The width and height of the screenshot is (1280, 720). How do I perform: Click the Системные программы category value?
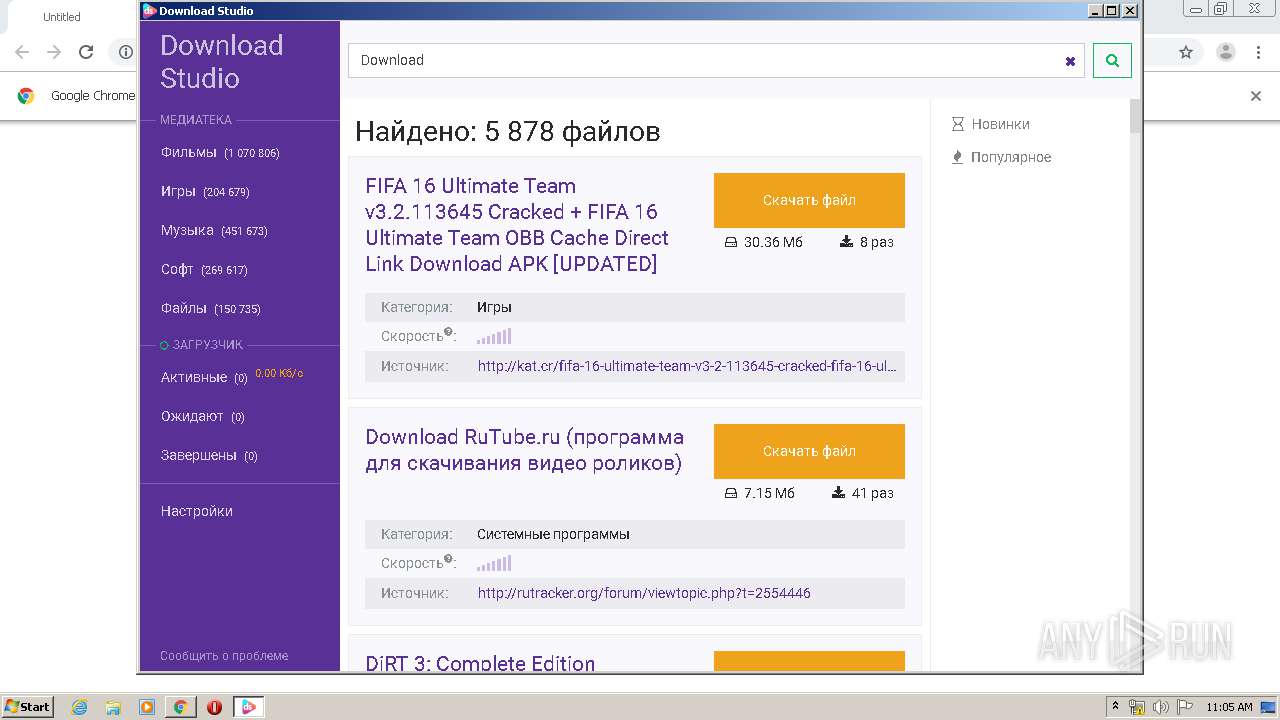pyautogui.click(x=553, y=534)
